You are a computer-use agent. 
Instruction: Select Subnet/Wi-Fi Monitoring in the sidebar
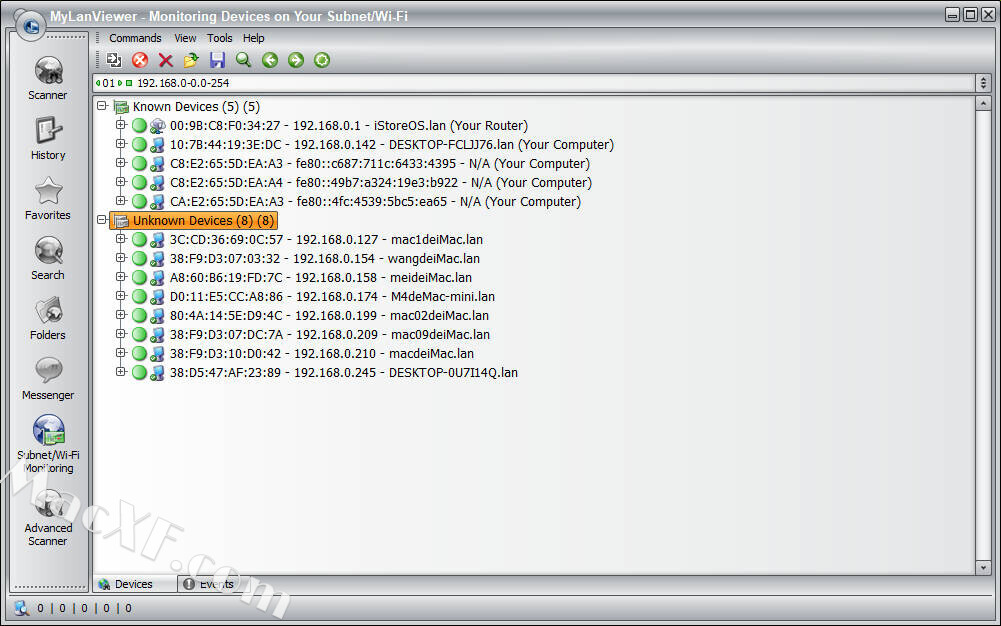48,444
